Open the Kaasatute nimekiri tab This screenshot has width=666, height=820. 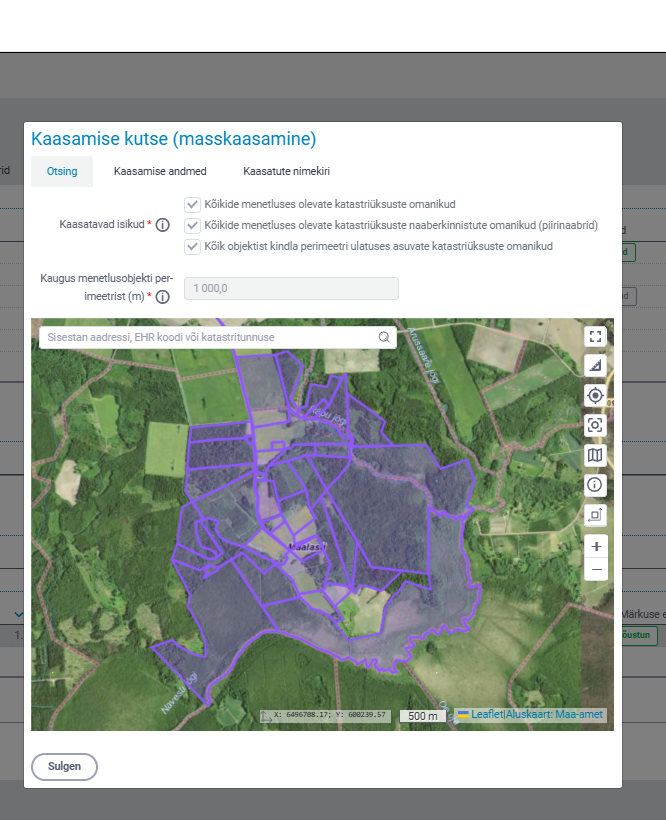tap(286, 171)
